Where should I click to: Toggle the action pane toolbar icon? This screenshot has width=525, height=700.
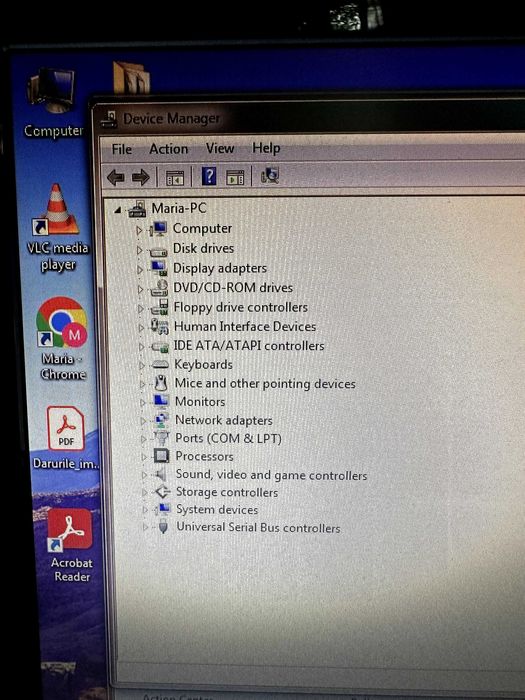(235, 177)
